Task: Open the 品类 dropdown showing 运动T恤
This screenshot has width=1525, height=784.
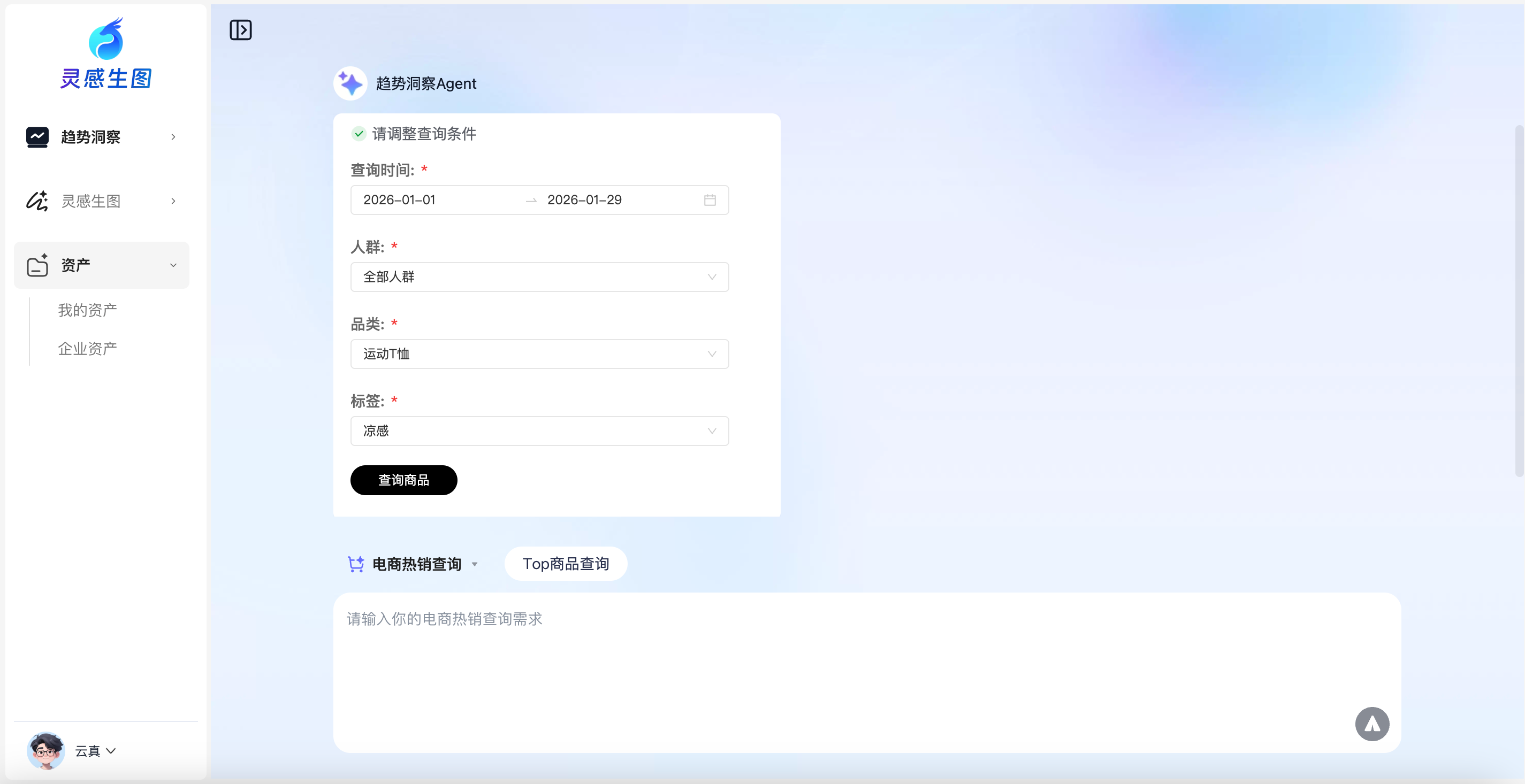Action: tap(539, 354)
